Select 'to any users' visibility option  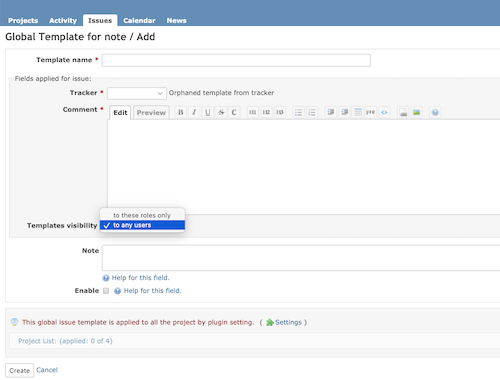tap(142, 225)
